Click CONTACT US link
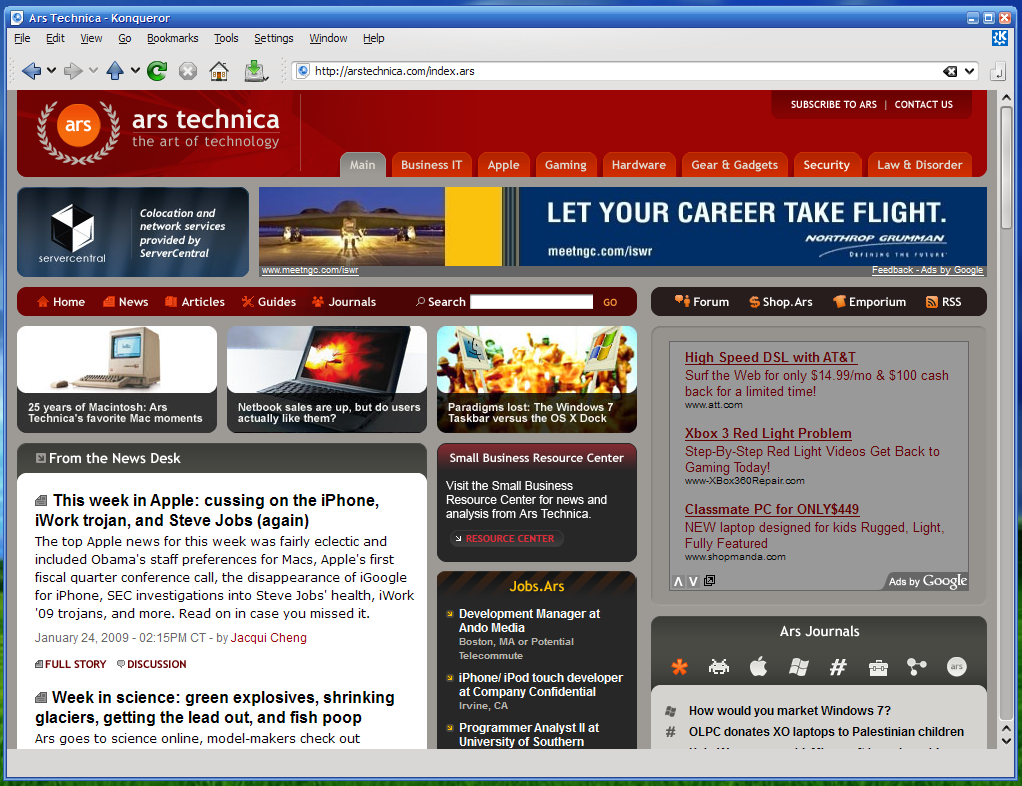This screenshot has width=1022, height=786. [x=923, y=104]
